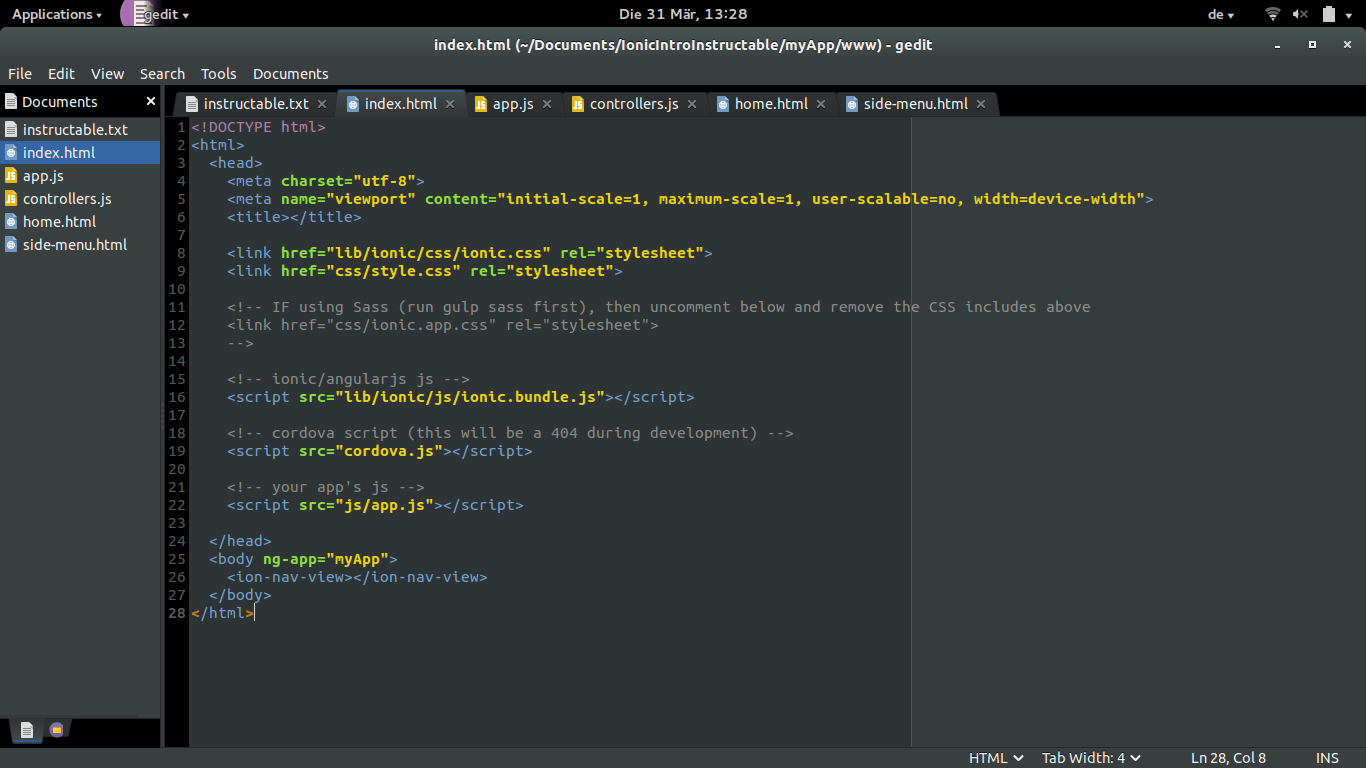Screen dimensions: 1366x768
Task: Click the document icon beside index.html in sidebar
Action: [13, 152]
